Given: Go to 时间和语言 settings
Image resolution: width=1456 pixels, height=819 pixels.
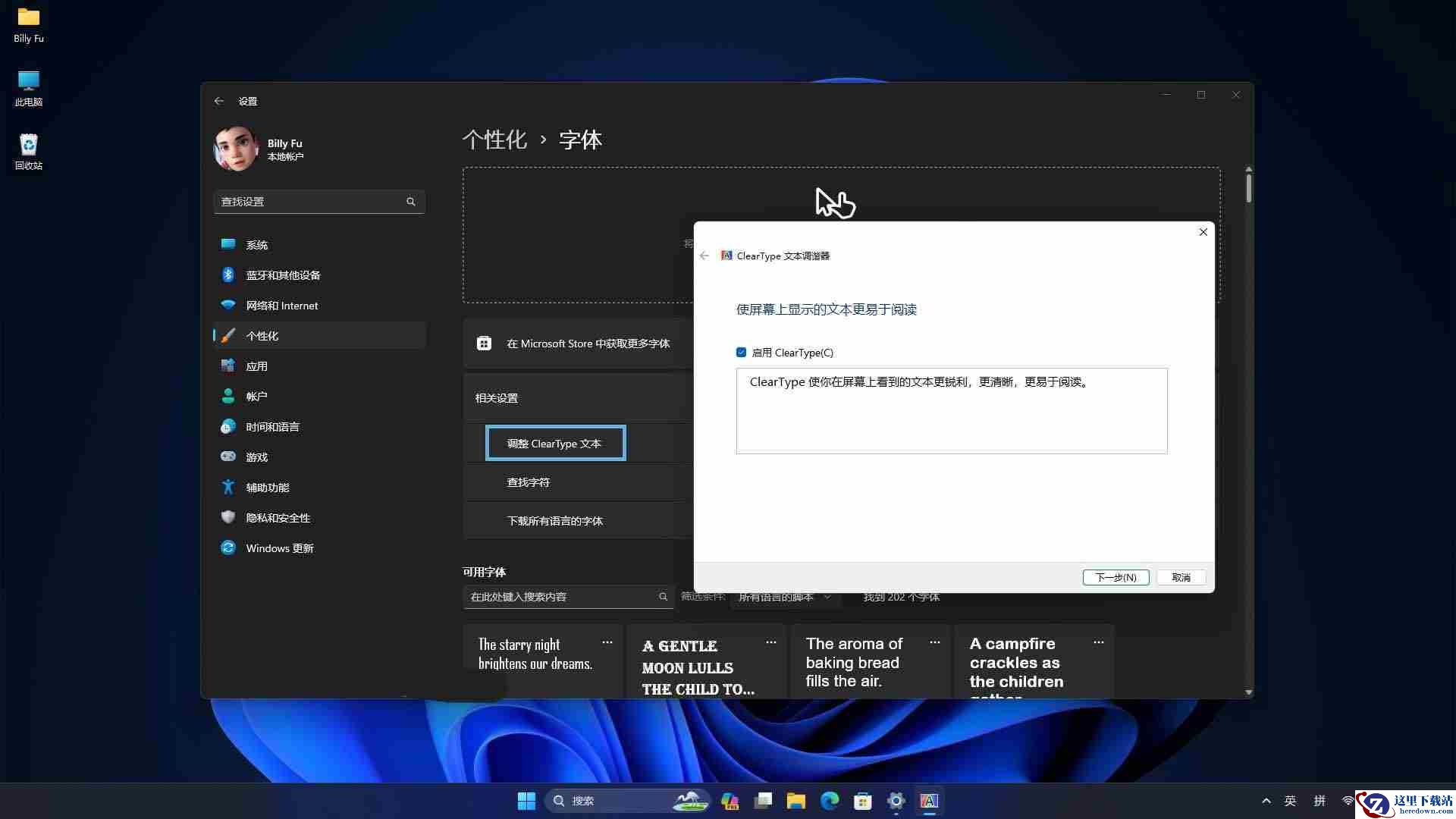Looking at the screenshot, I should (319, 427).
